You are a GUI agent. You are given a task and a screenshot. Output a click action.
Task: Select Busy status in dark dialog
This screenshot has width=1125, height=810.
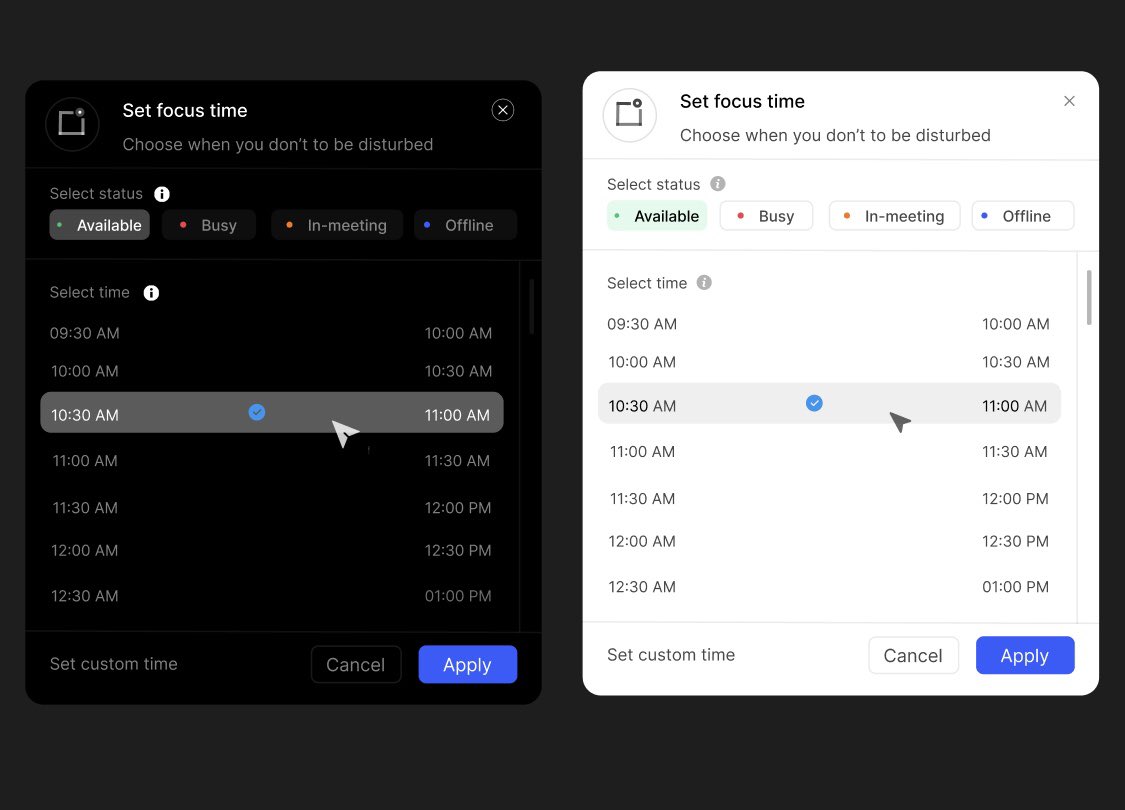point(208,225)
